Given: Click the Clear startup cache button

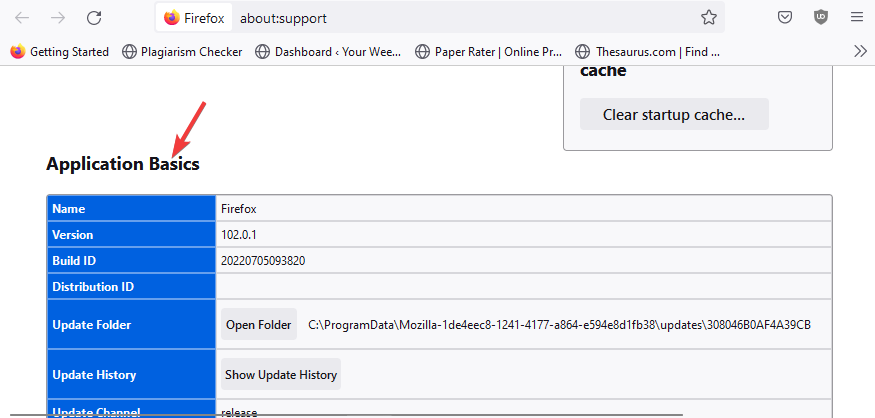Looking at the screenshot, I should [674, 114].
